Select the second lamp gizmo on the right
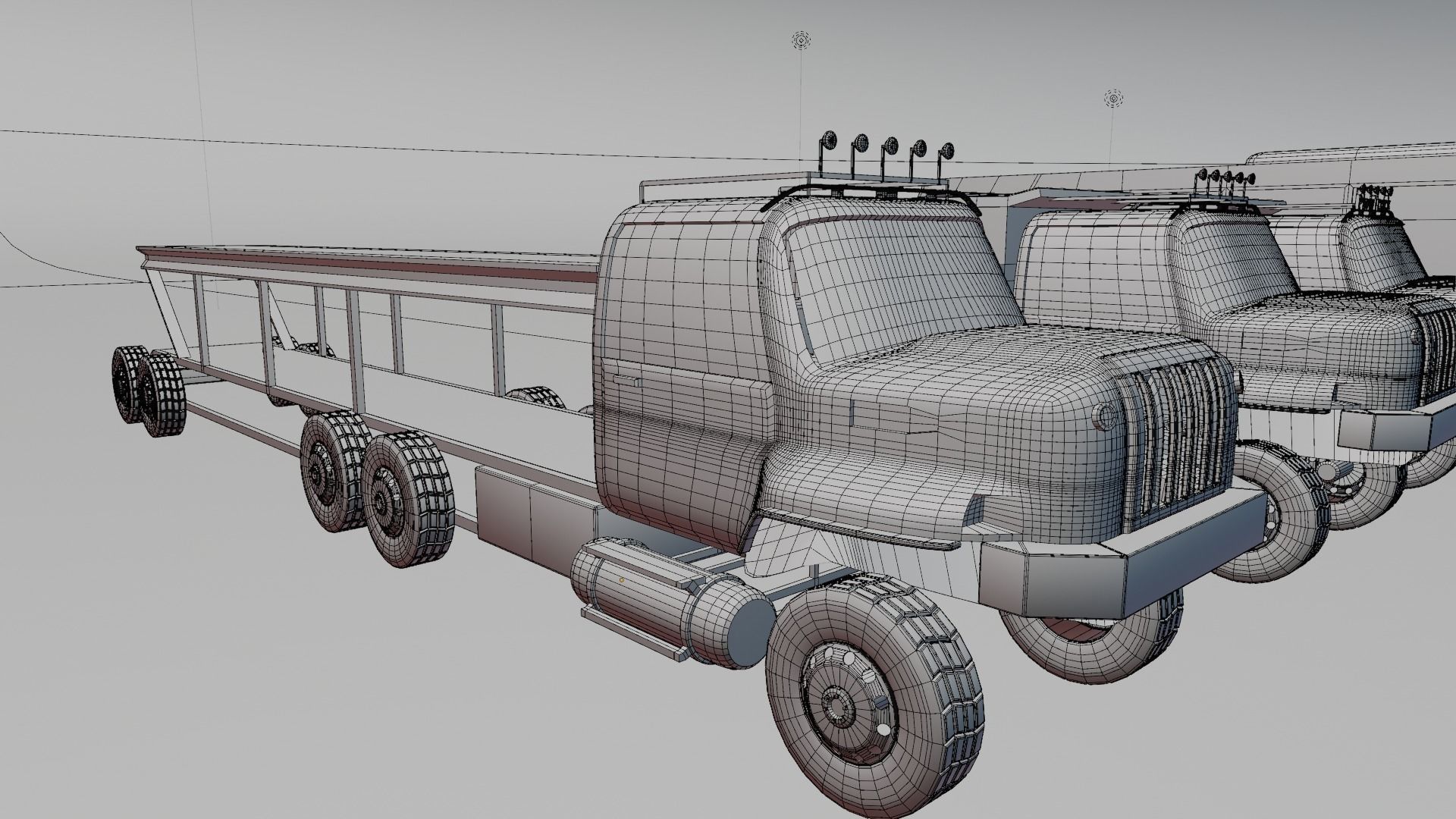 tap(1113, 99)
